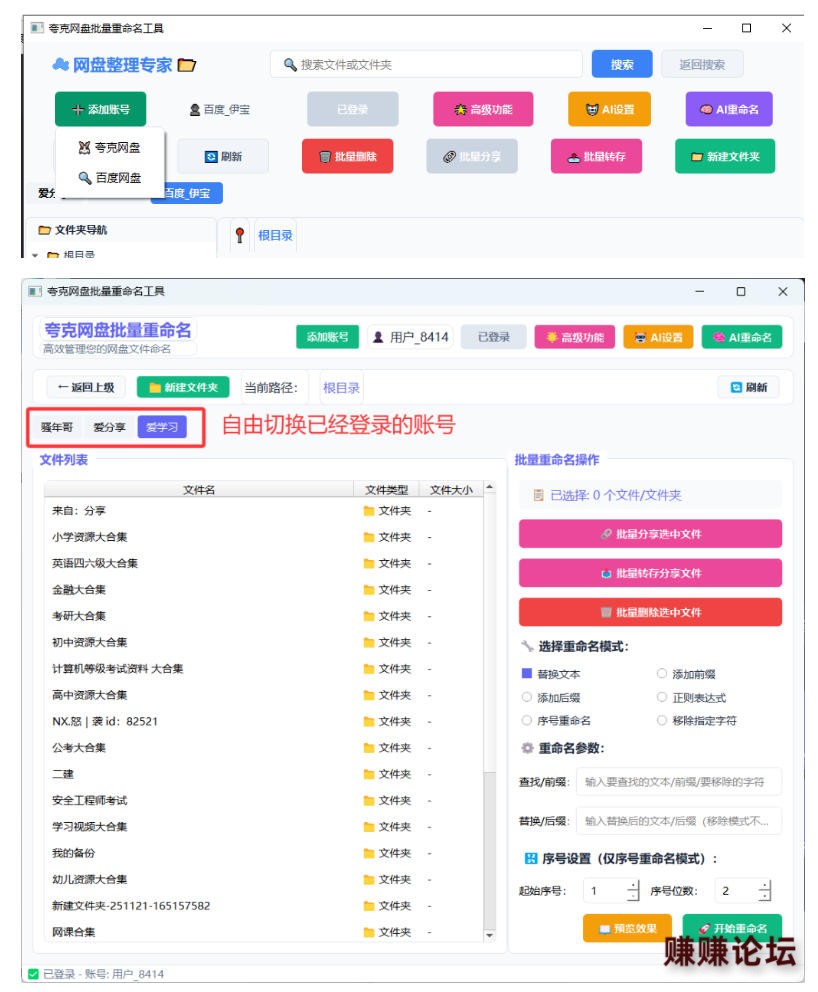Select the folder icon in the 我的备份 row

click(x=369, y=853)
